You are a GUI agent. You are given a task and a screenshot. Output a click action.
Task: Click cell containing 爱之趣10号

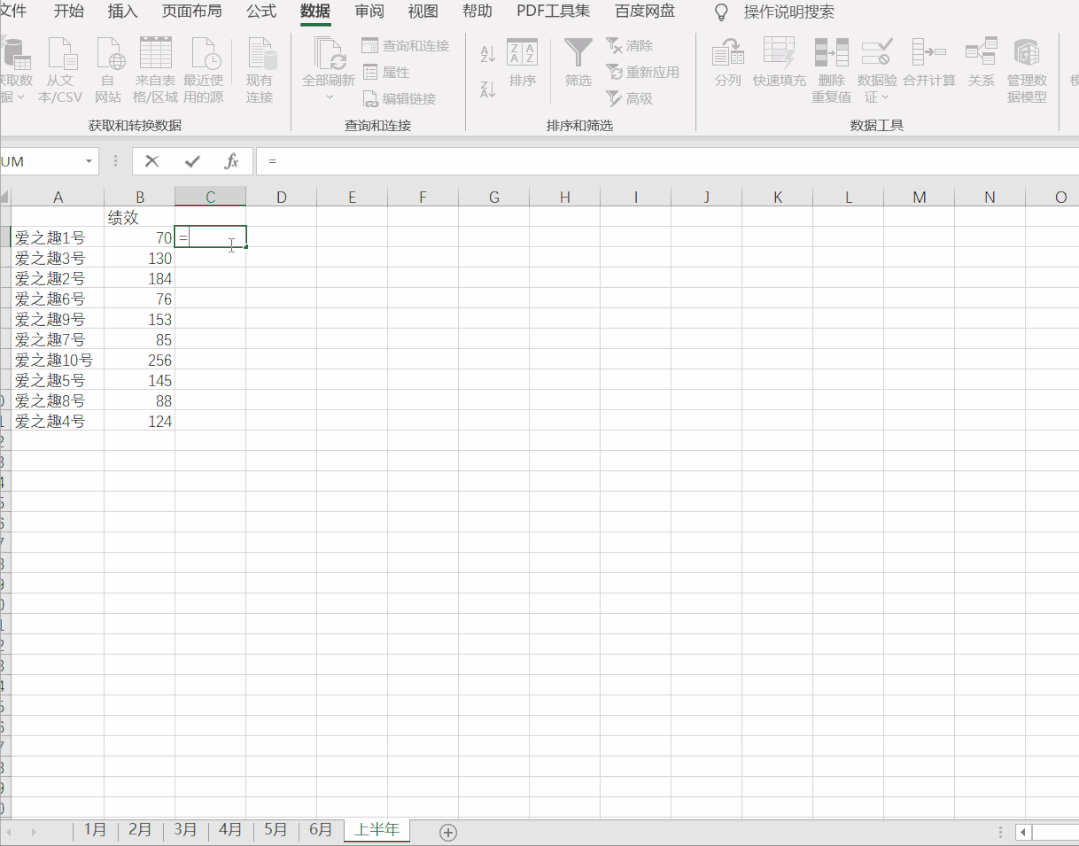58,360
